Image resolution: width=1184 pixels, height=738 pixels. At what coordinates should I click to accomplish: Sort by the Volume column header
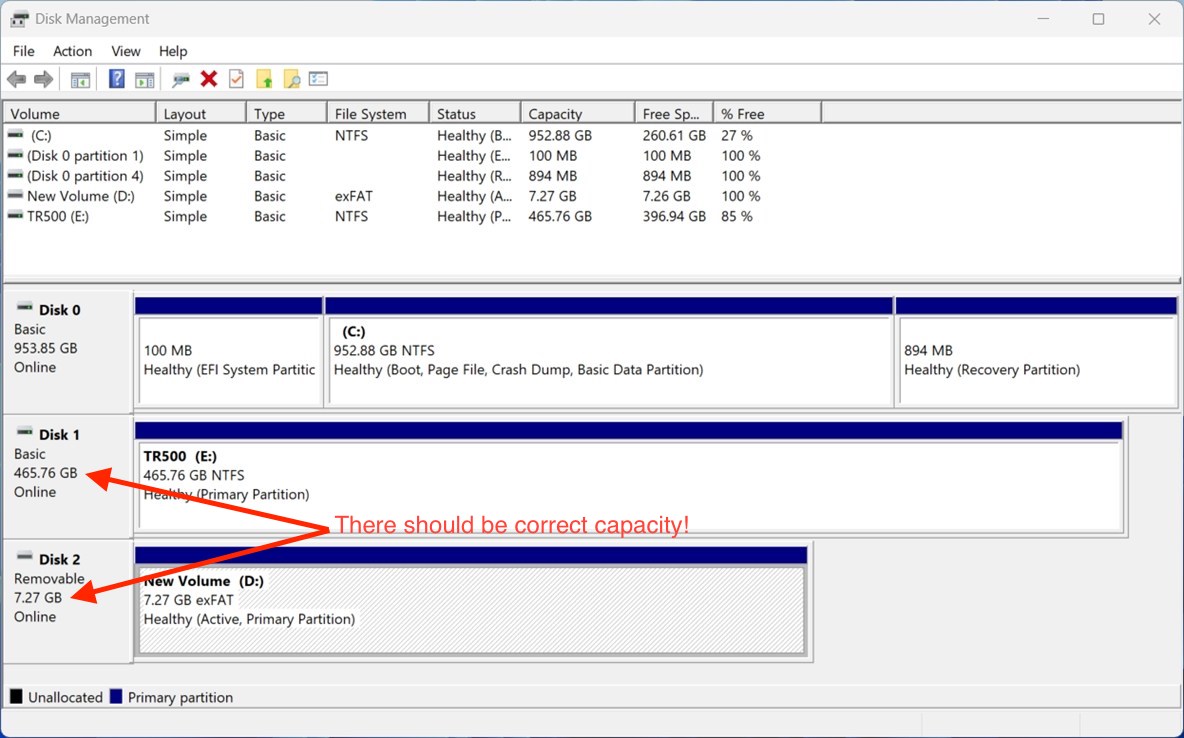[80, 113]
